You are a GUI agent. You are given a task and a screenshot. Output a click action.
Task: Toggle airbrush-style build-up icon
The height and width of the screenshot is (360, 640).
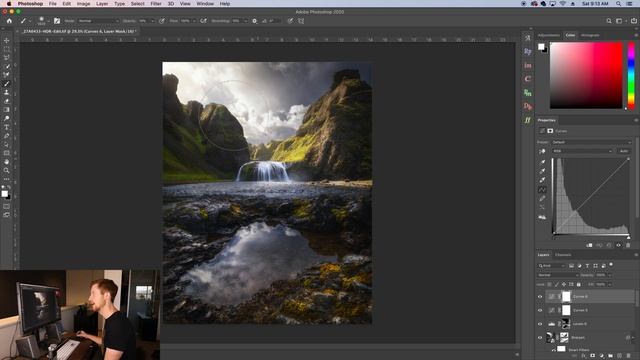click(x=203, y=21)
